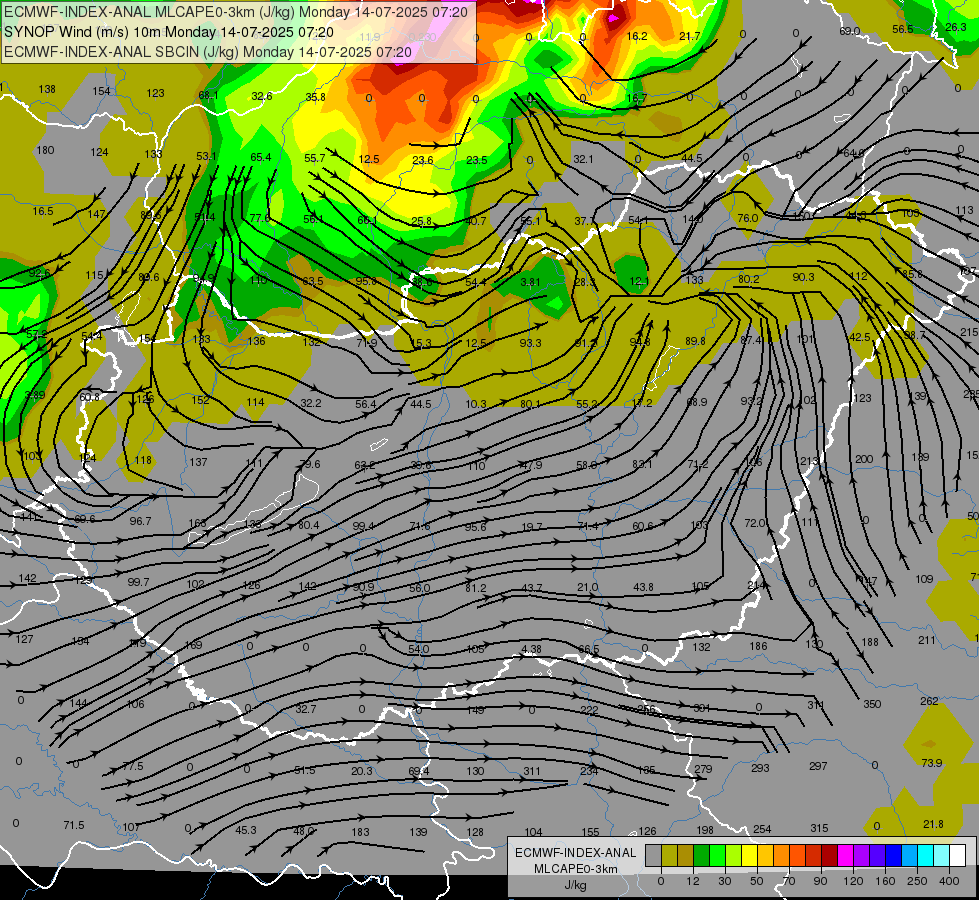The image size is (979, 900).
Task: Click the map value 73.9
Action: point(932,763)
